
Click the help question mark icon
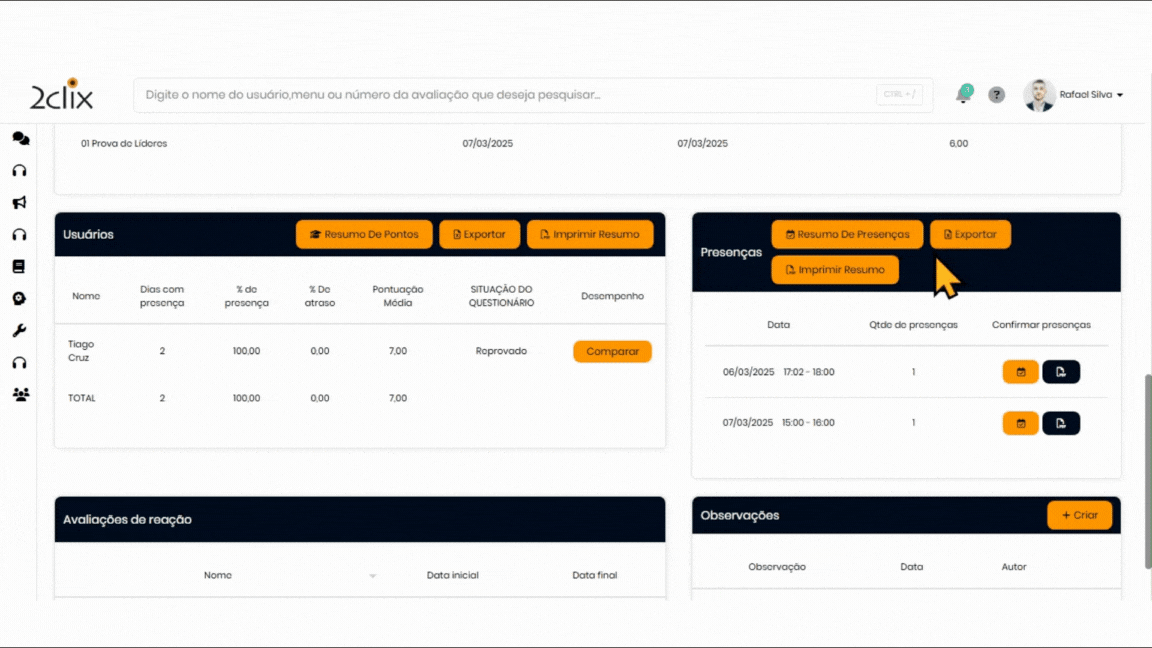(x=996, y=95)
